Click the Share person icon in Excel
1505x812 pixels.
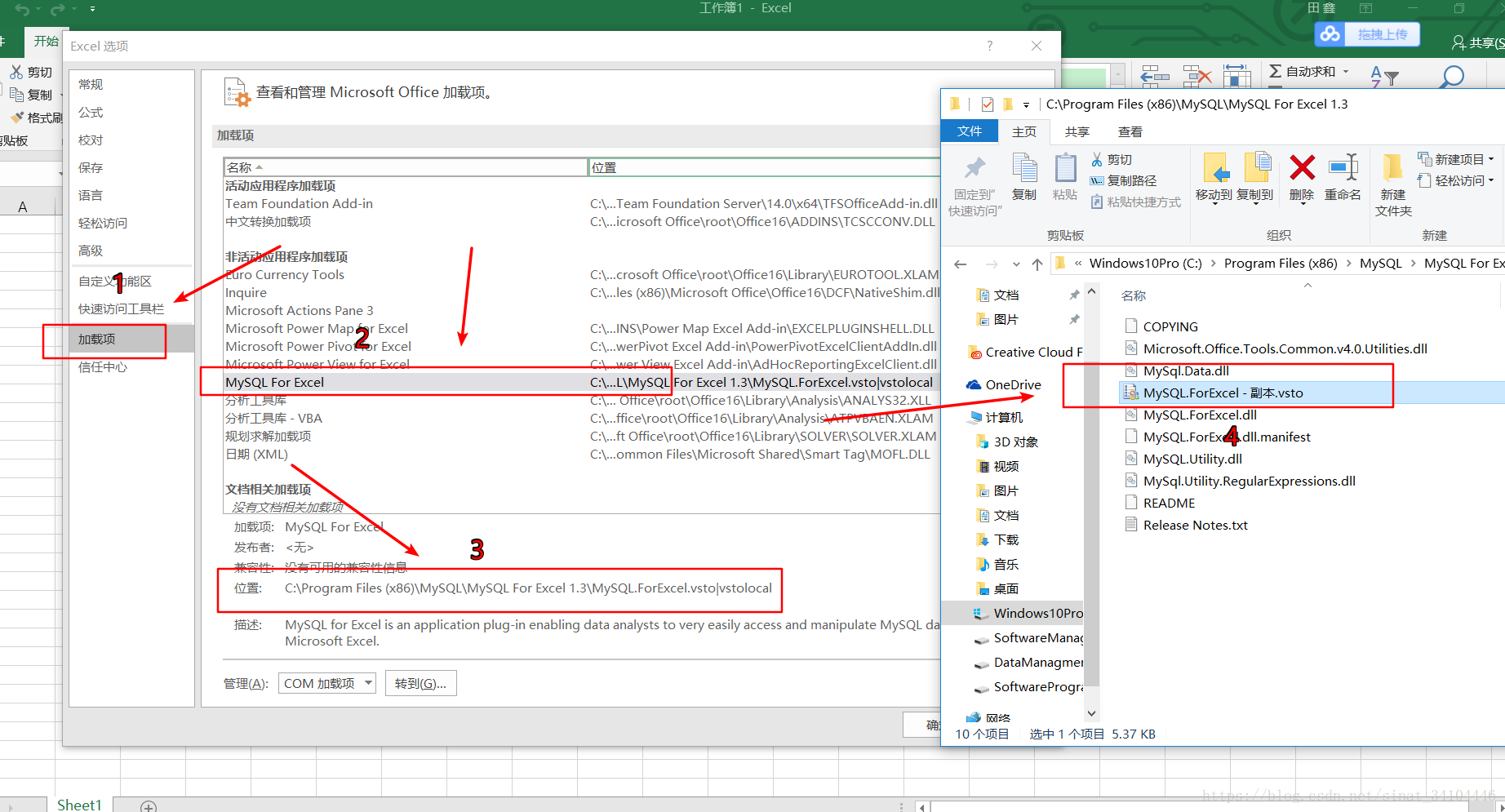1458,42
